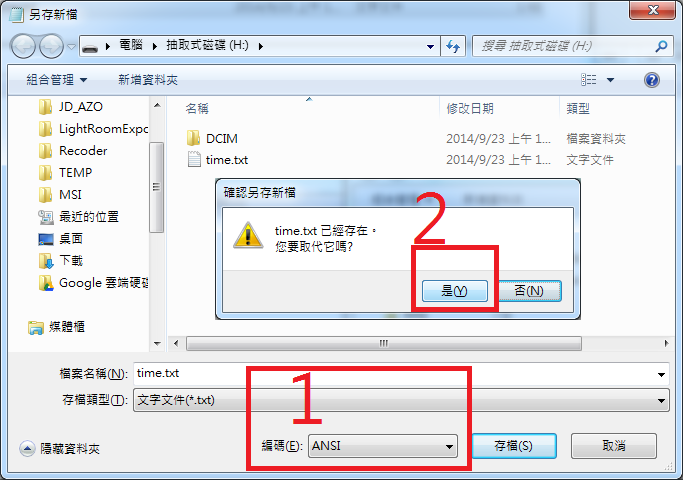The width and height of the screenshot is (683, 480).
Task: Select the DCIM folder icon
Action: coord(193,139)
